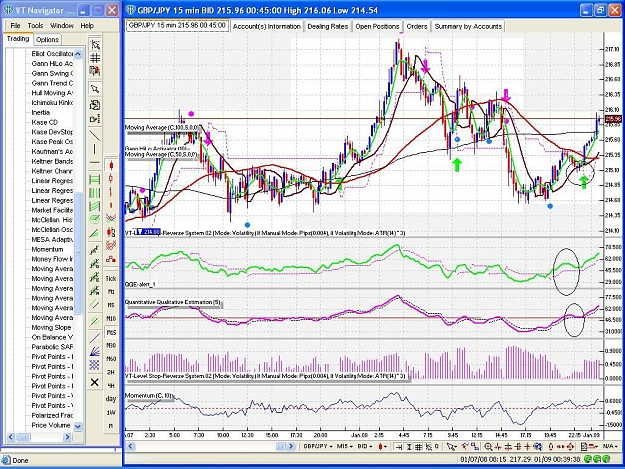Open the cursor tool dropdown in bottom toolbar
Viewport: 625px width, 469px height.
452,447
